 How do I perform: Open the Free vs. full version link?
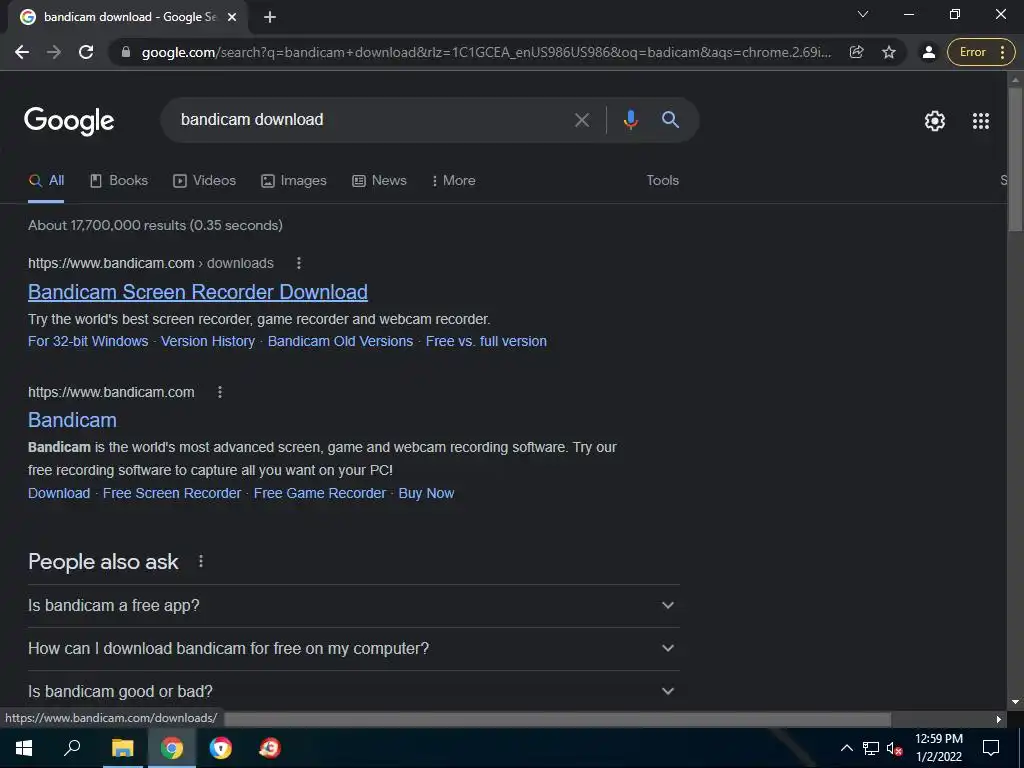click(x=486, y=342)
